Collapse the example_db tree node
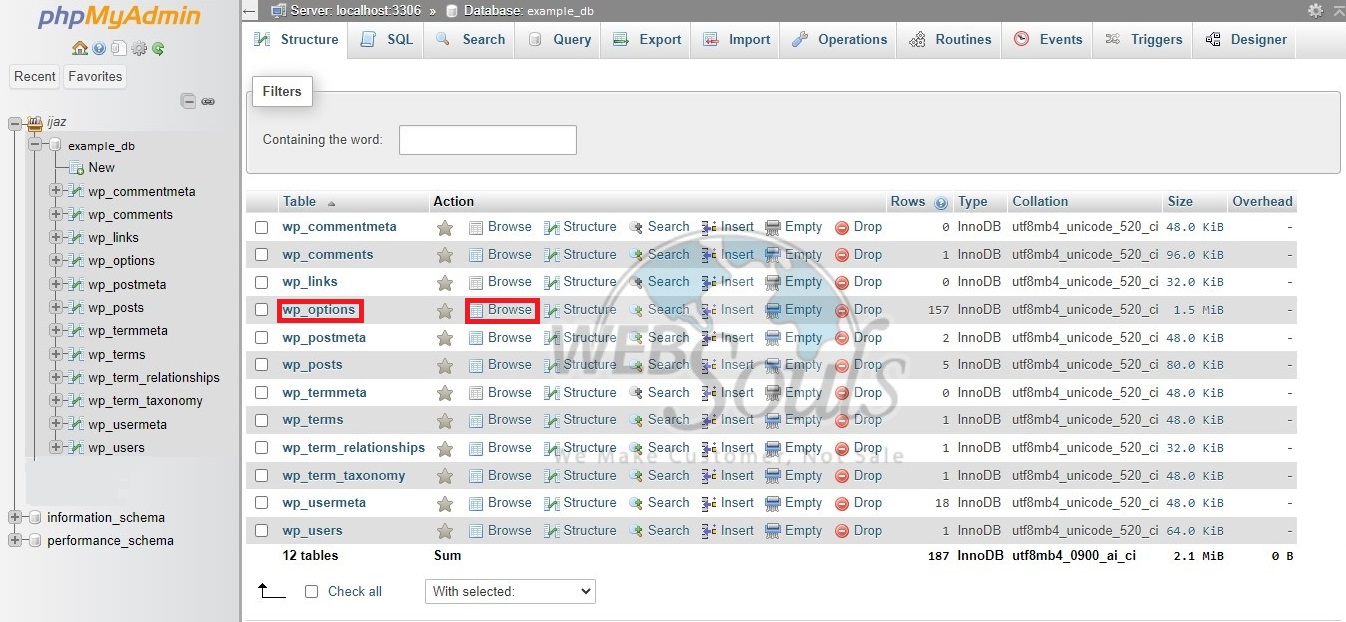 35,145
